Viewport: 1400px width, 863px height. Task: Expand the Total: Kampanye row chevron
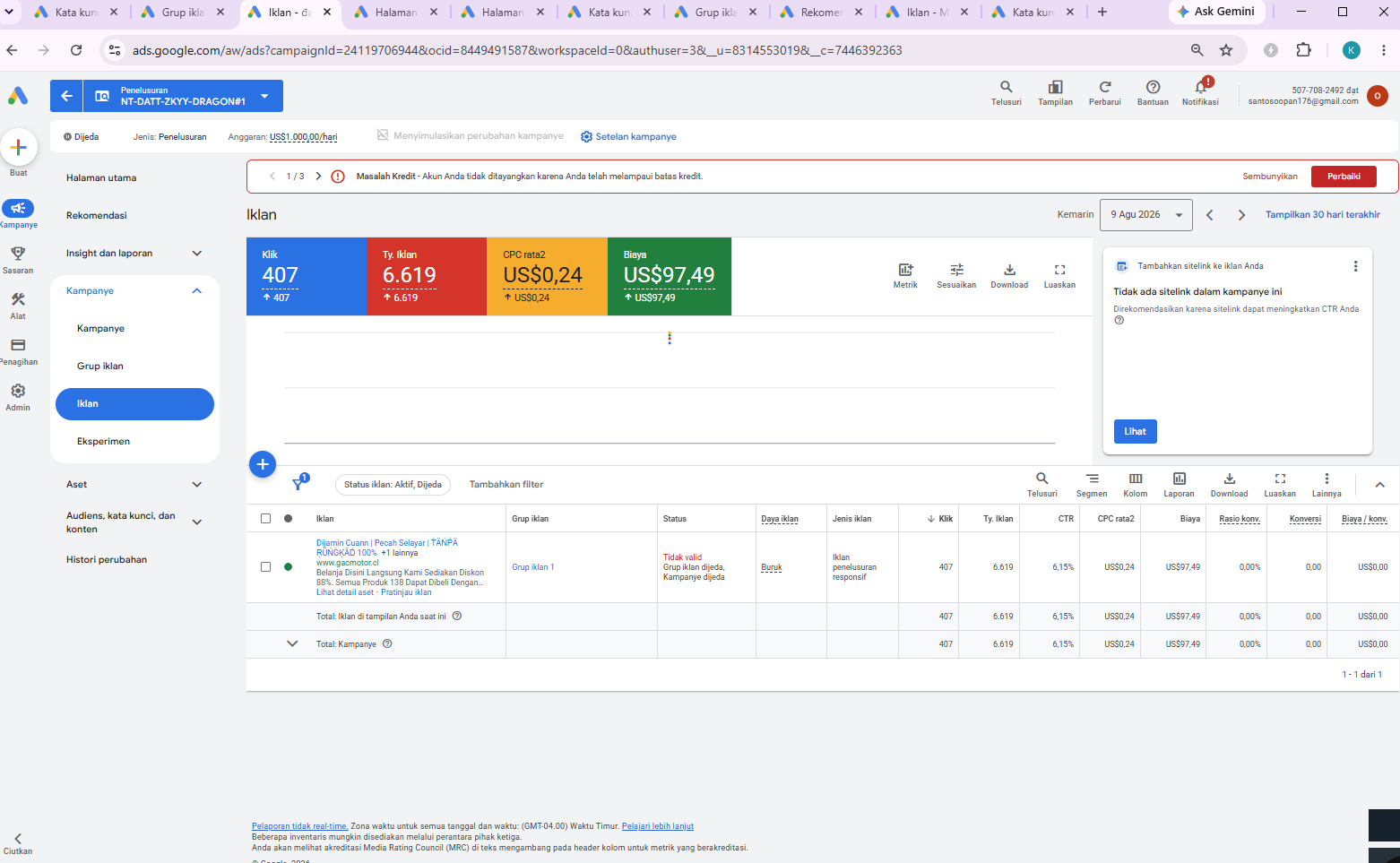click(x=292, y=643)
